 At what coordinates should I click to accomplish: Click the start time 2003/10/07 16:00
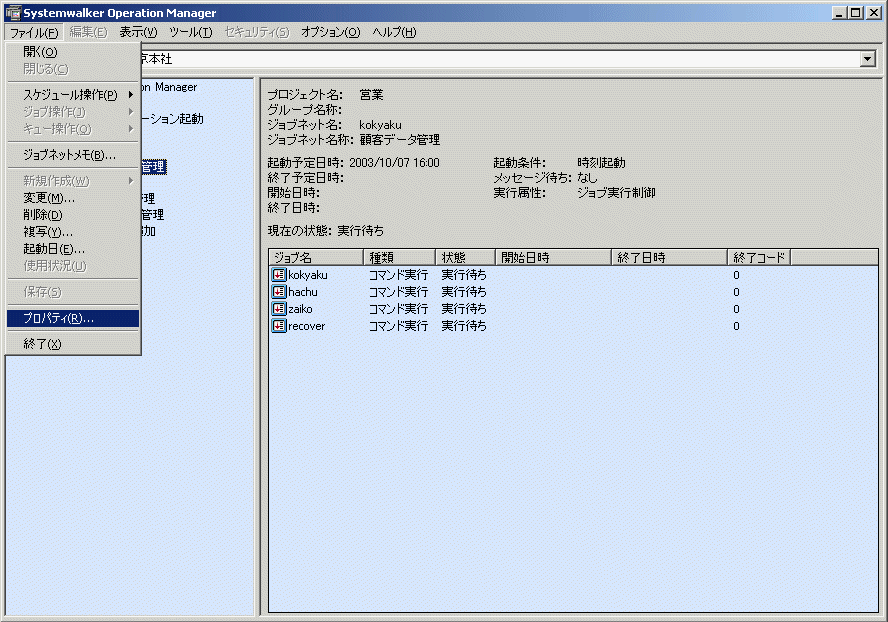click(x=394, y=163)
